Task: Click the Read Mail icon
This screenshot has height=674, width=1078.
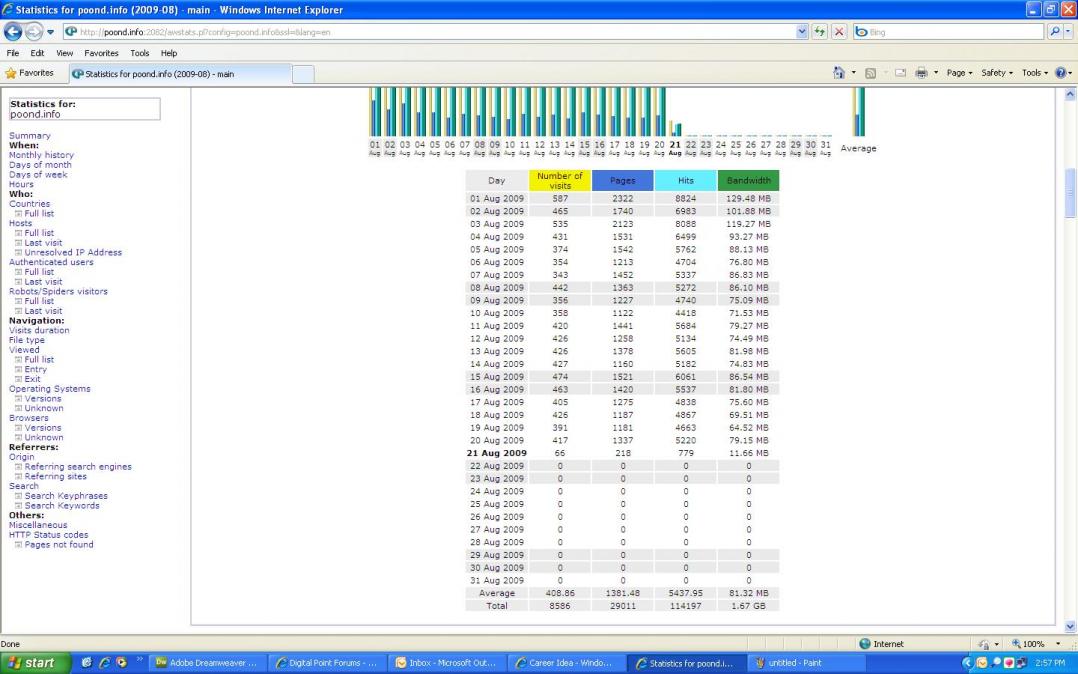Action: pyautogui.click(x=900, y=73)
